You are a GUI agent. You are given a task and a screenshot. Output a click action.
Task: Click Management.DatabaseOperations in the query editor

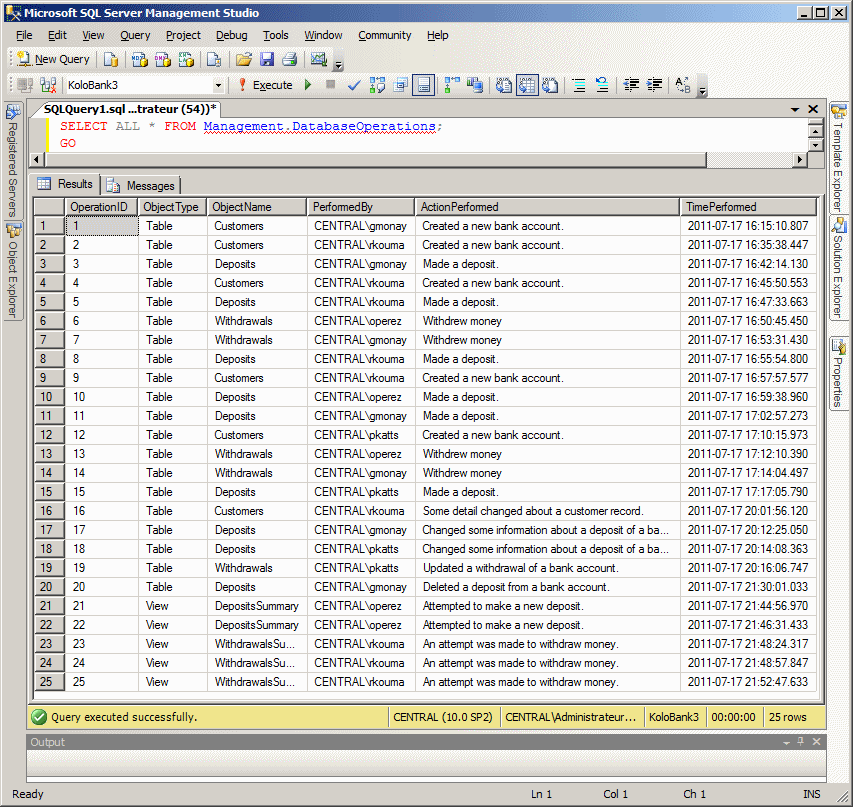tap(319, 126)
